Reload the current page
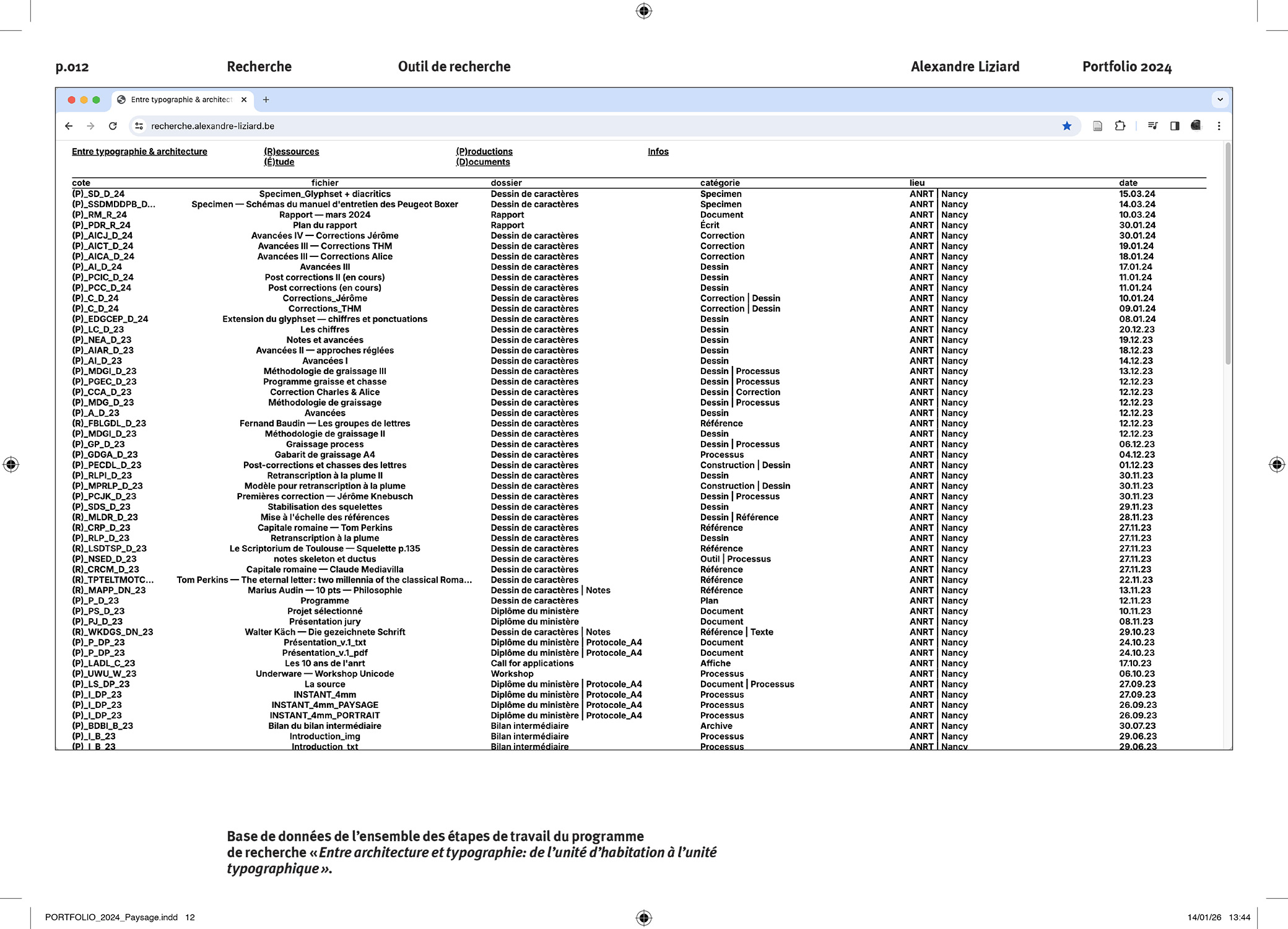 [x=113, y=126]
